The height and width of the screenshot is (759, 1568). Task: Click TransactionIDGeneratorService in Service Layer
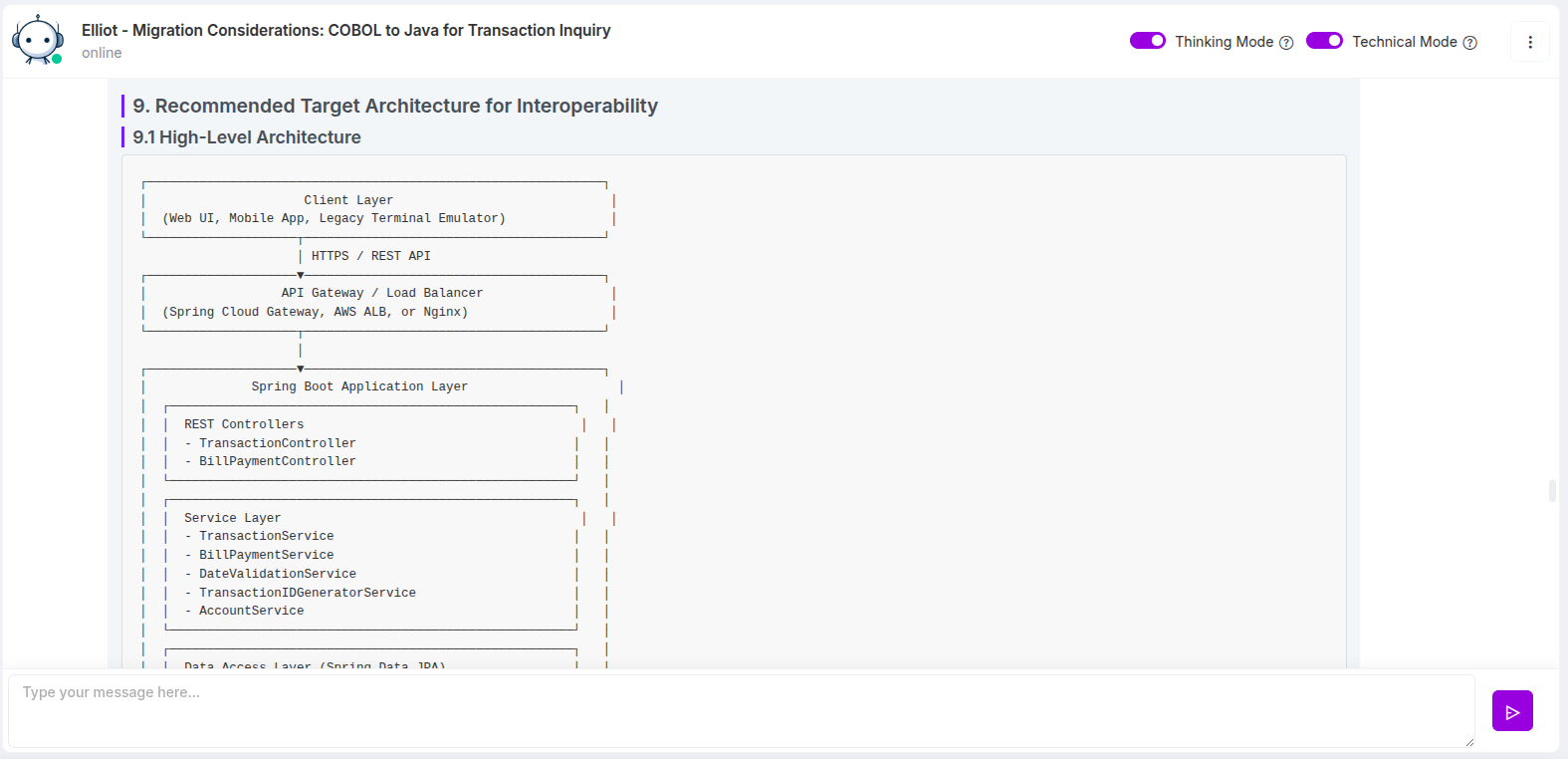[x=308, y=593]
